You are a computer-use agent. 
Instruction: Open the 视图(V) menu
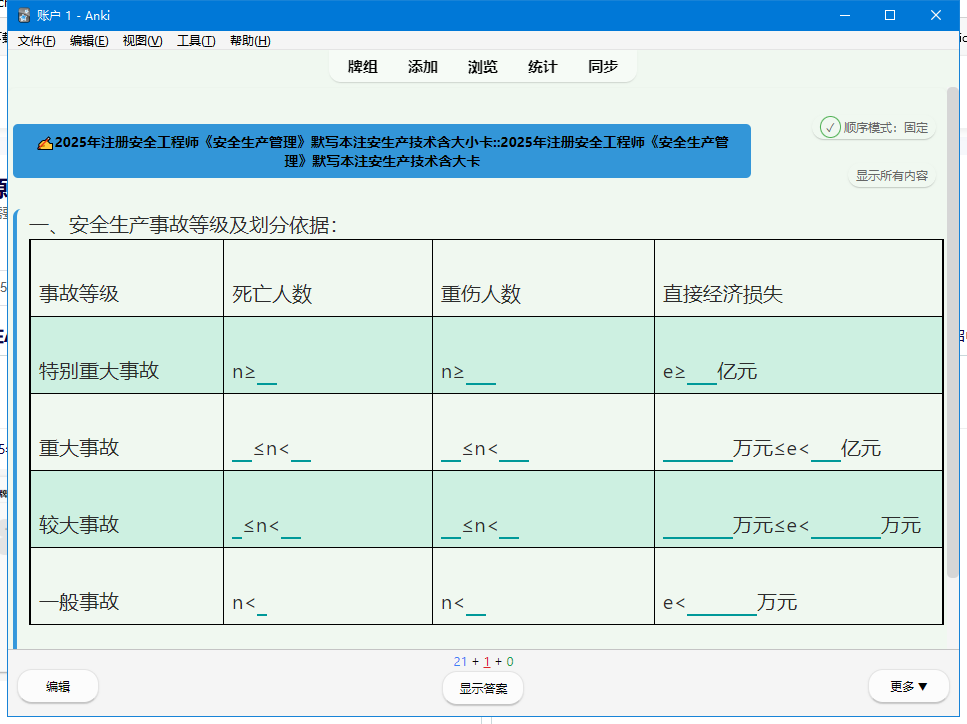(142, 41)
